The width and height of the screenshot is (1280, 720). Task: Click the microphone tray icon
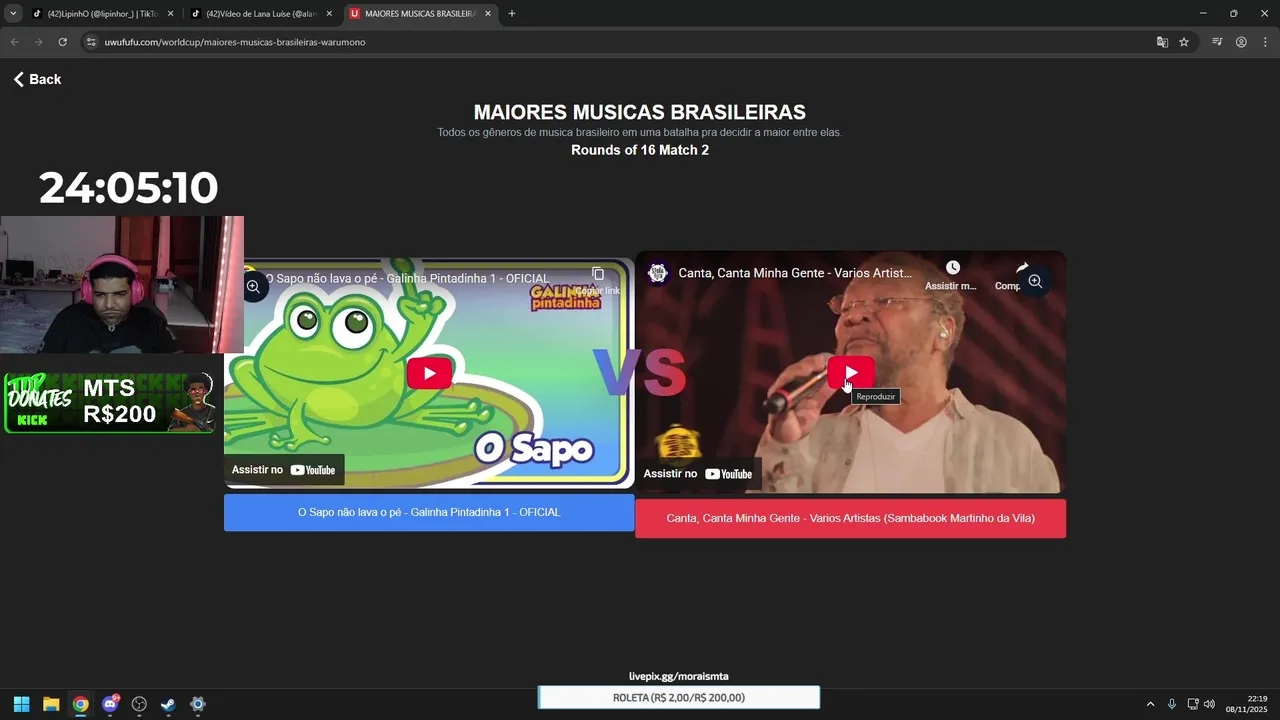1172,704
